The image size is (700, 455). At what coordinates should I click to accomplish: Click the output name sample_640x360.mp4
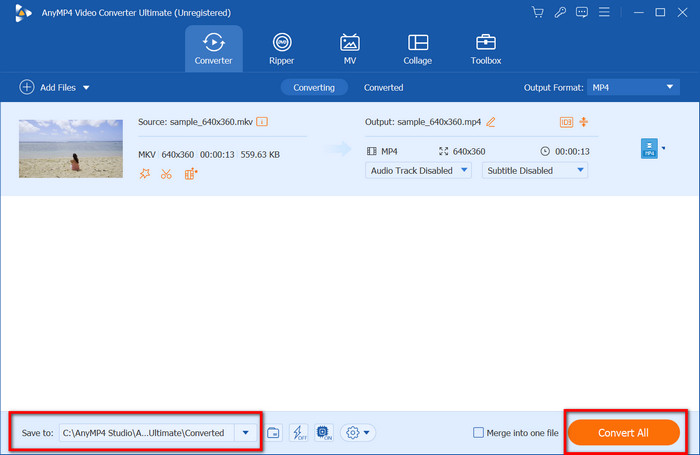click(x=439, y=122)
